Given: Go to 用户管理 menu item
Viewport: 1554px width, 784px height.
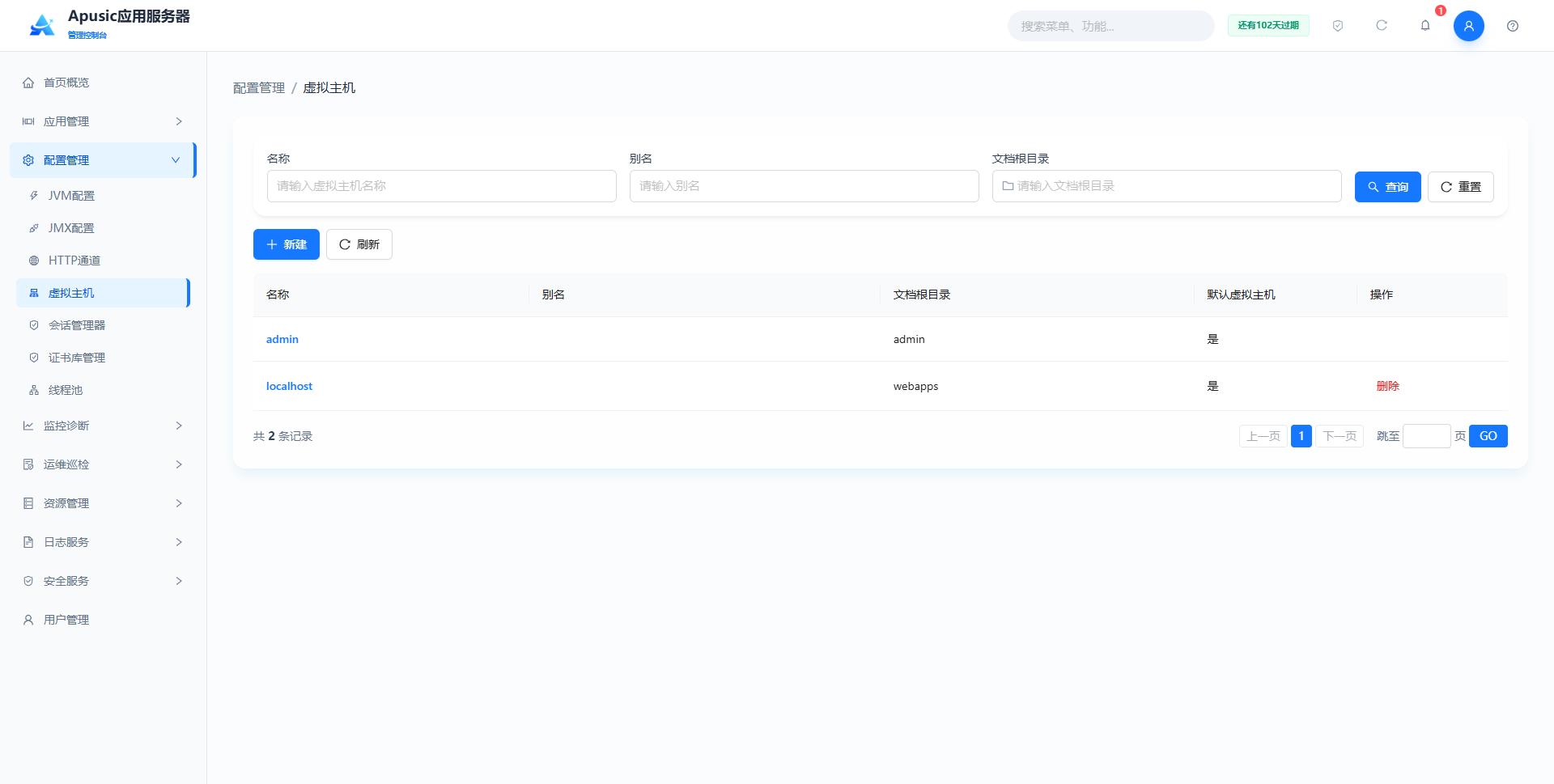Looking at the screenshot, I should click(x=103, y=620).
